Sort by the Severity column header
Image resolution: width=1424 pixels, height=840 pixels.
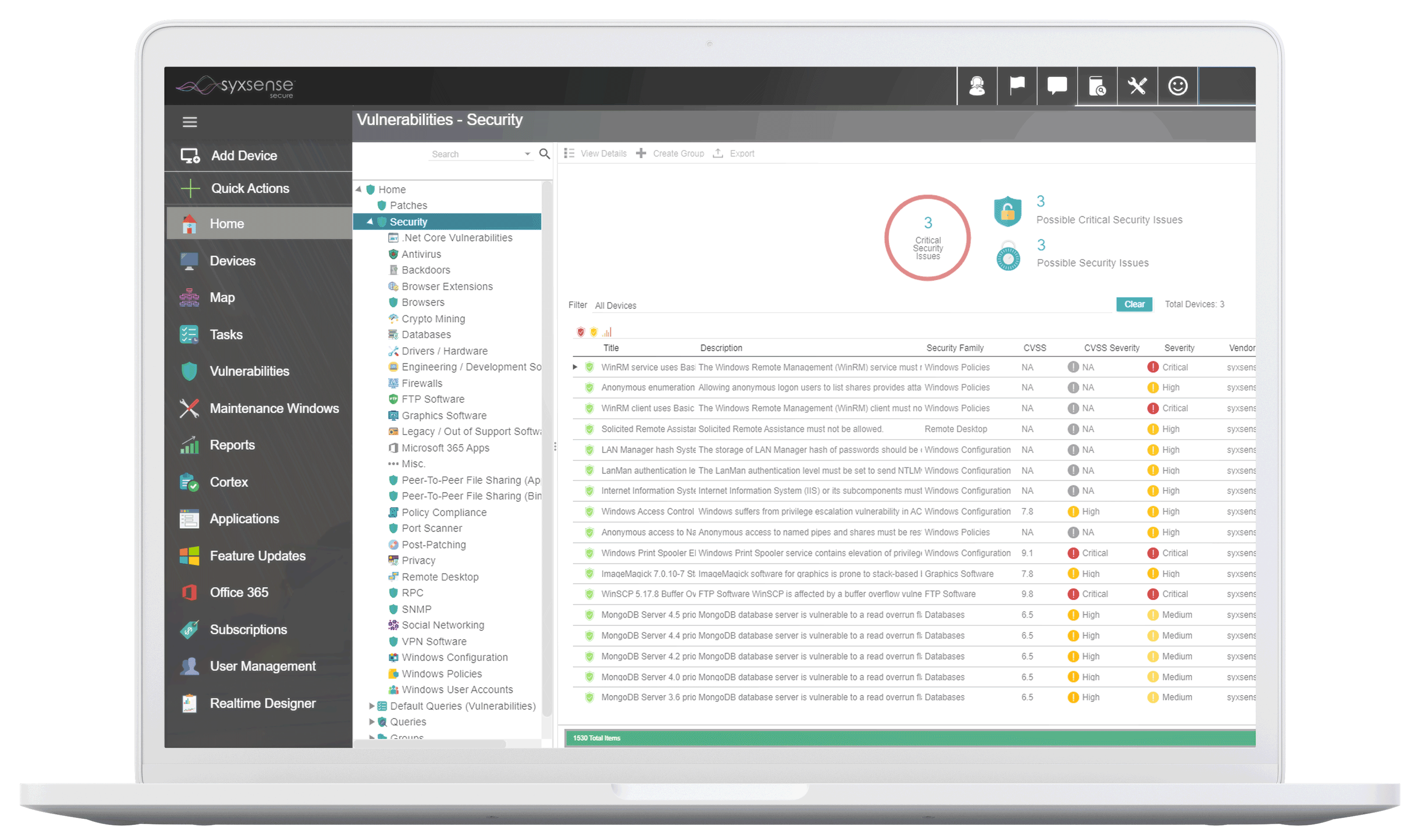(x=1179, y=348)
